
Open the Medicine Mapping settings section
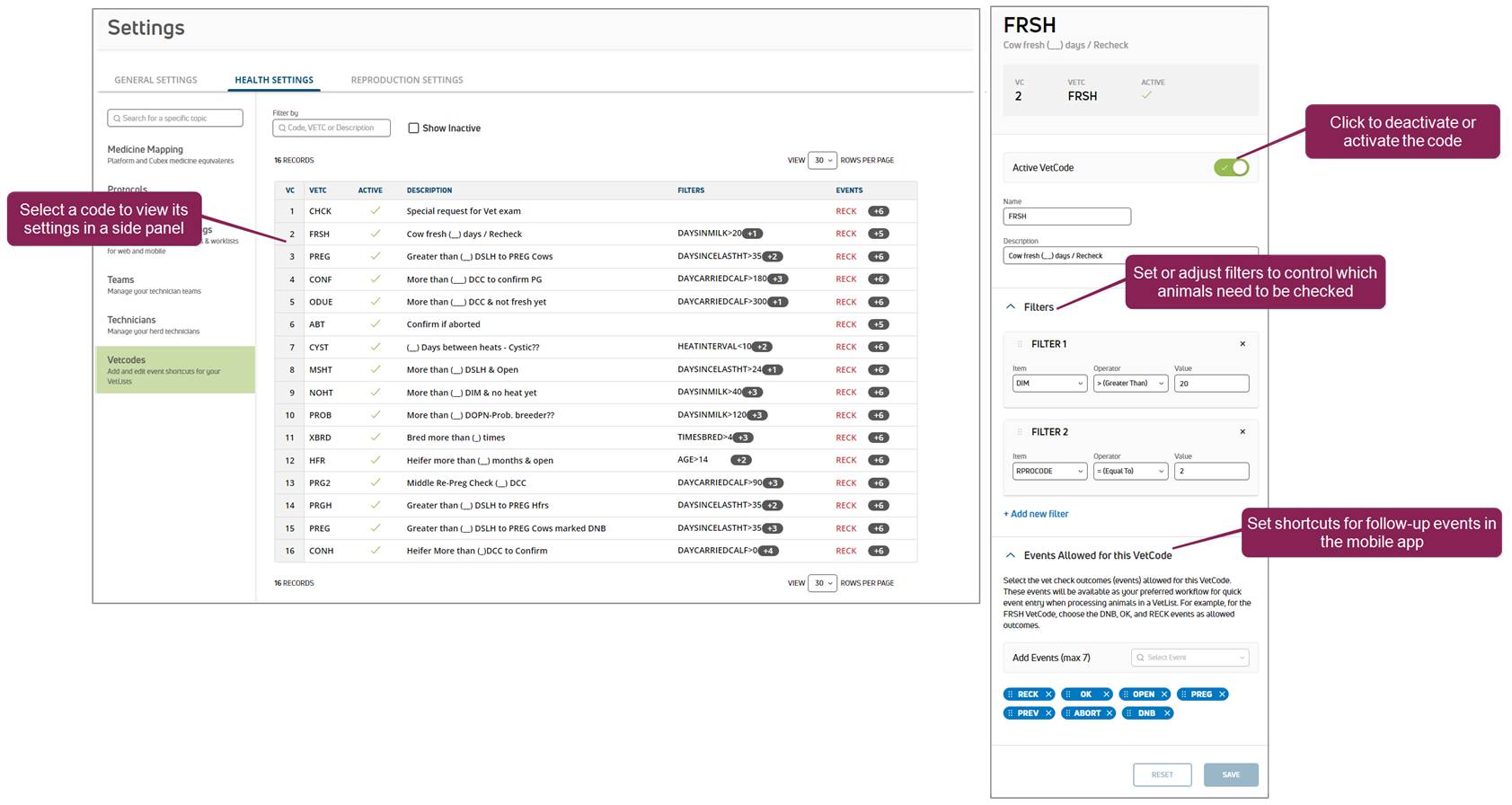click(146, 150)
